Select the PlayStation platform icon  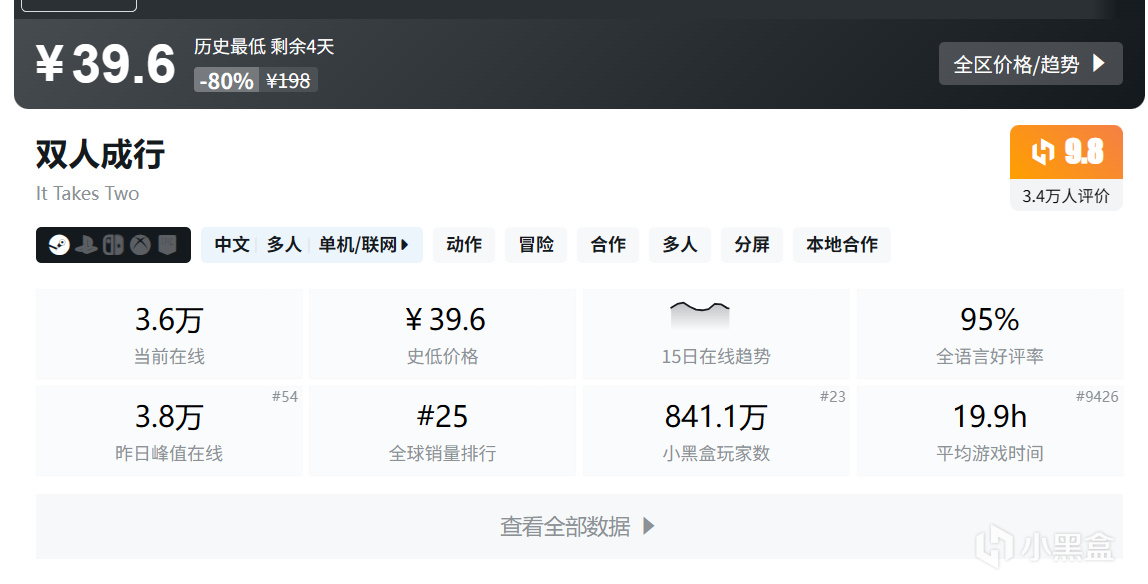pos(86,244)
